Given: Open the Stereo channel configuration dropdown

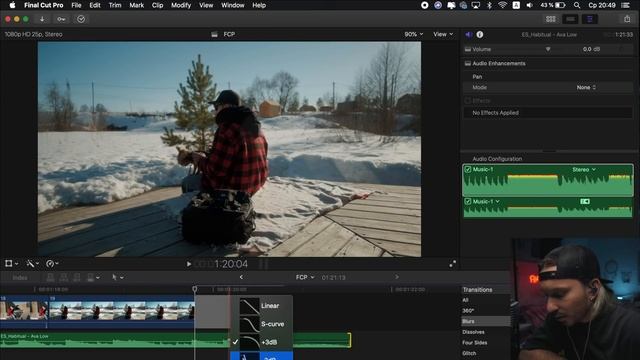Looking at the screenshot, I should [x=584, y=169].
